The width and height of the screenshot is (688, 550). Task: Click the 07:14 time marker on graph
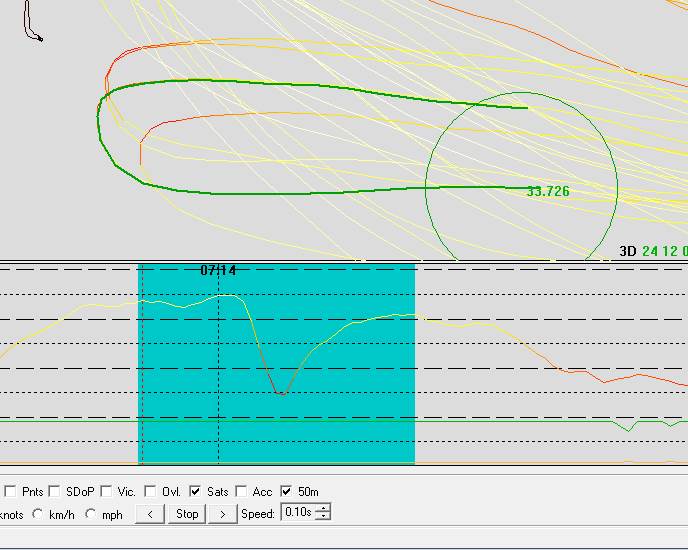point(218,270)
